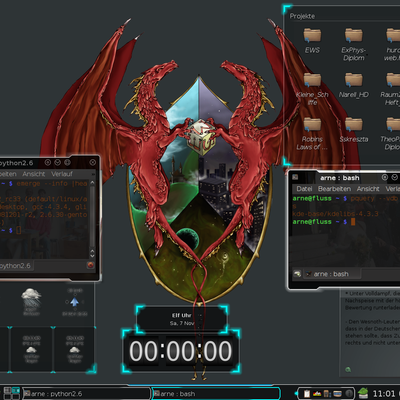Viewport: 400px width, 400px height.
Task: Click the Projekte folder view title
Action: click(x=302, y=16)
